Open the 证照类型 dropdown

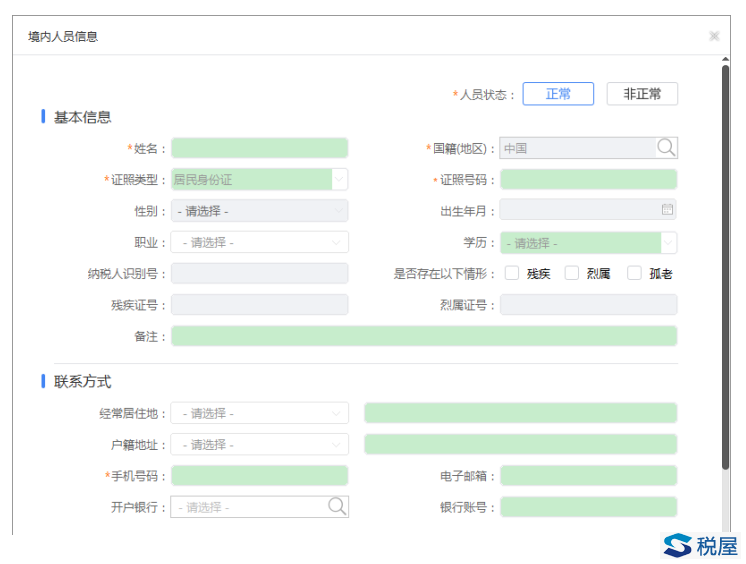[x=260, y=179]
